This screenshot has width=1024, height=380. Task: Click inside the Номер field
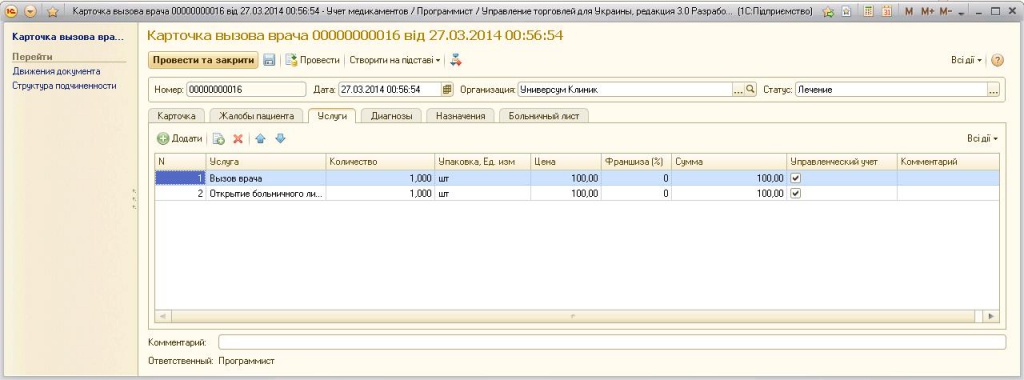point(246,89)
